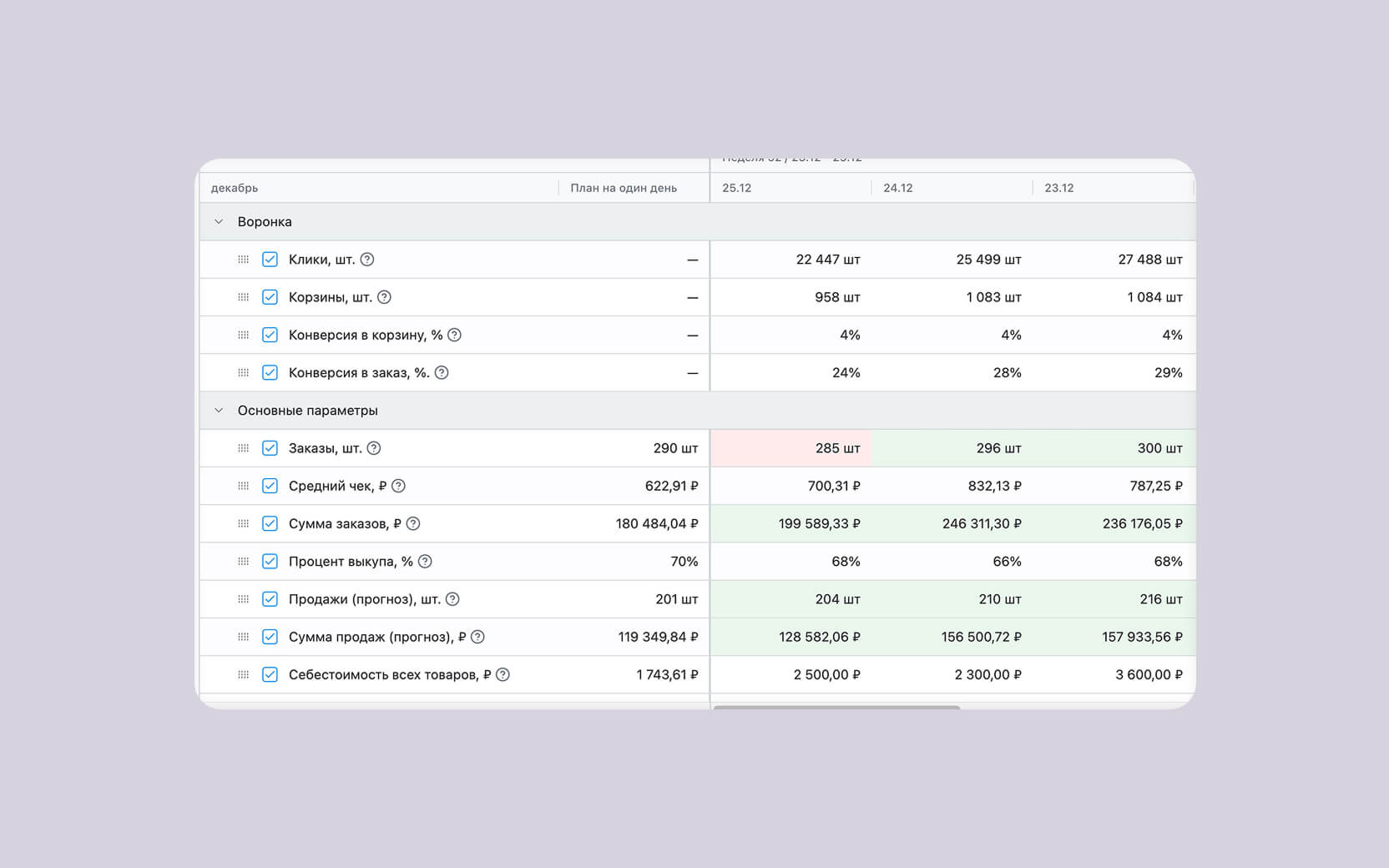Disable the Продажи (прогноз), шт. checkbox

pyautogui.click(x=270, y=599)
